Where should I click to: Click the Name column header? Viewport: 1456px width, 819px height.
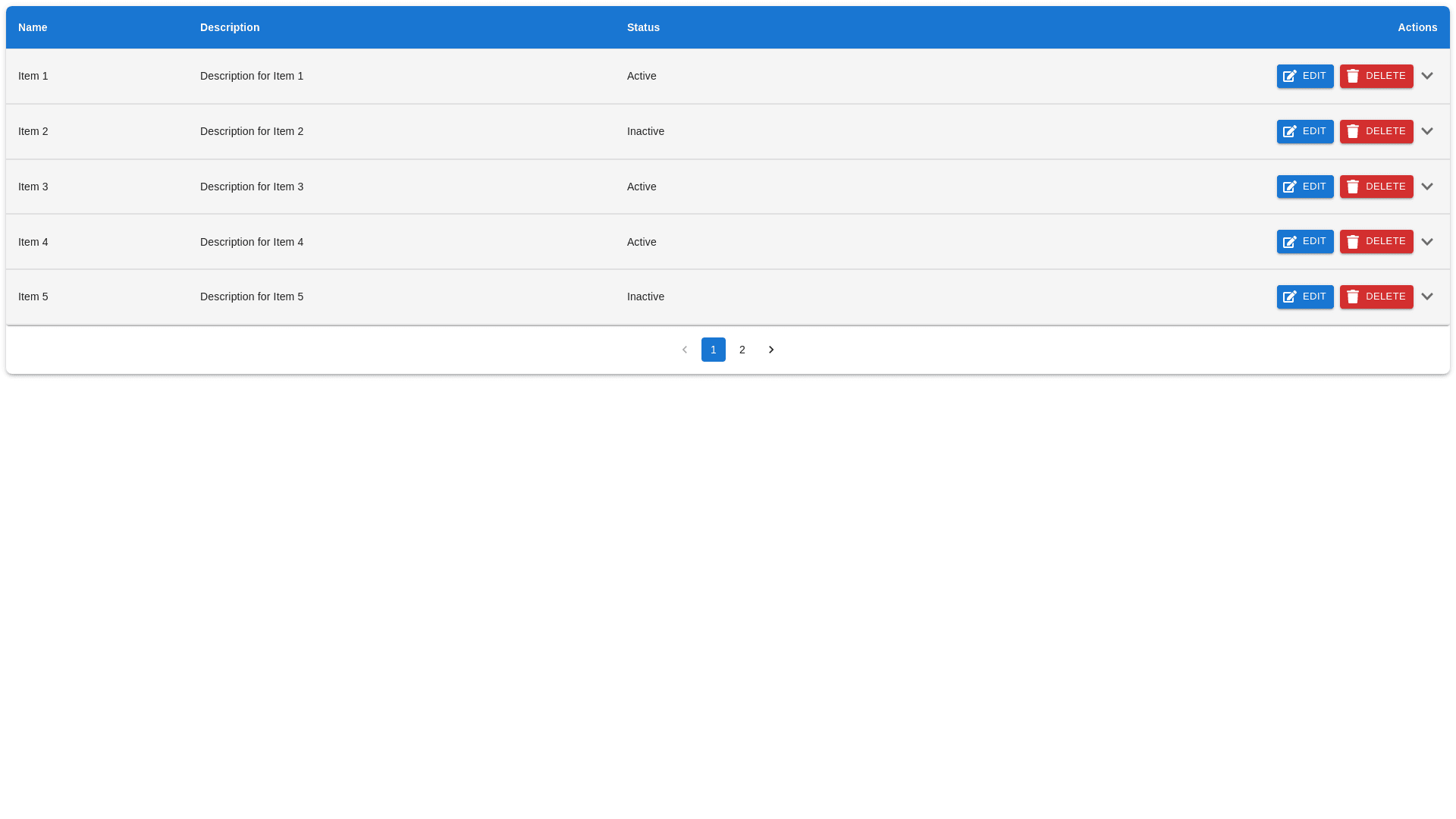pos(33,27)
